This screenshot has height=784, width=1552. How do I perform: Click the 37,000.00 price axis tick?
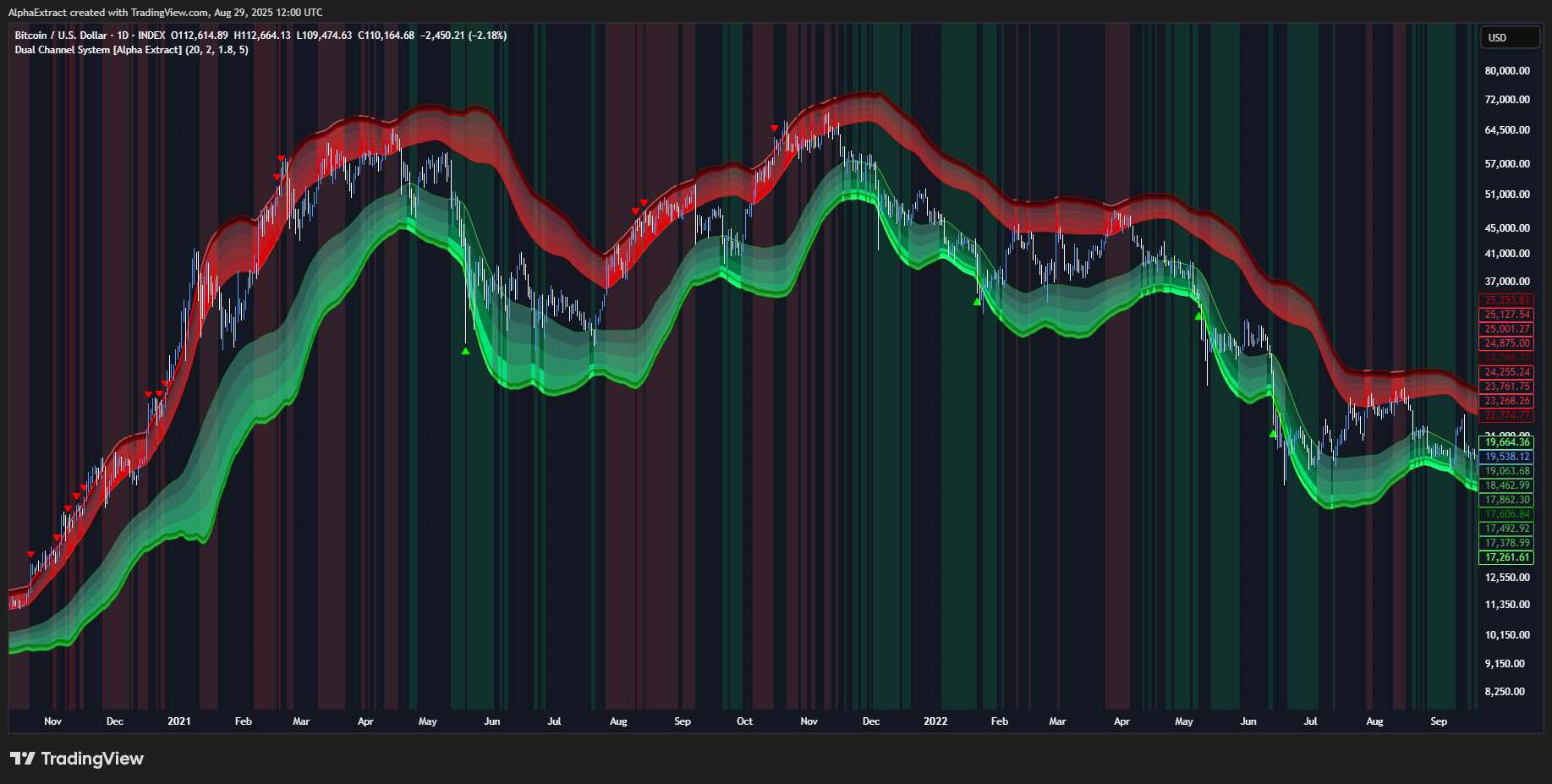[x=1507, y=282]
